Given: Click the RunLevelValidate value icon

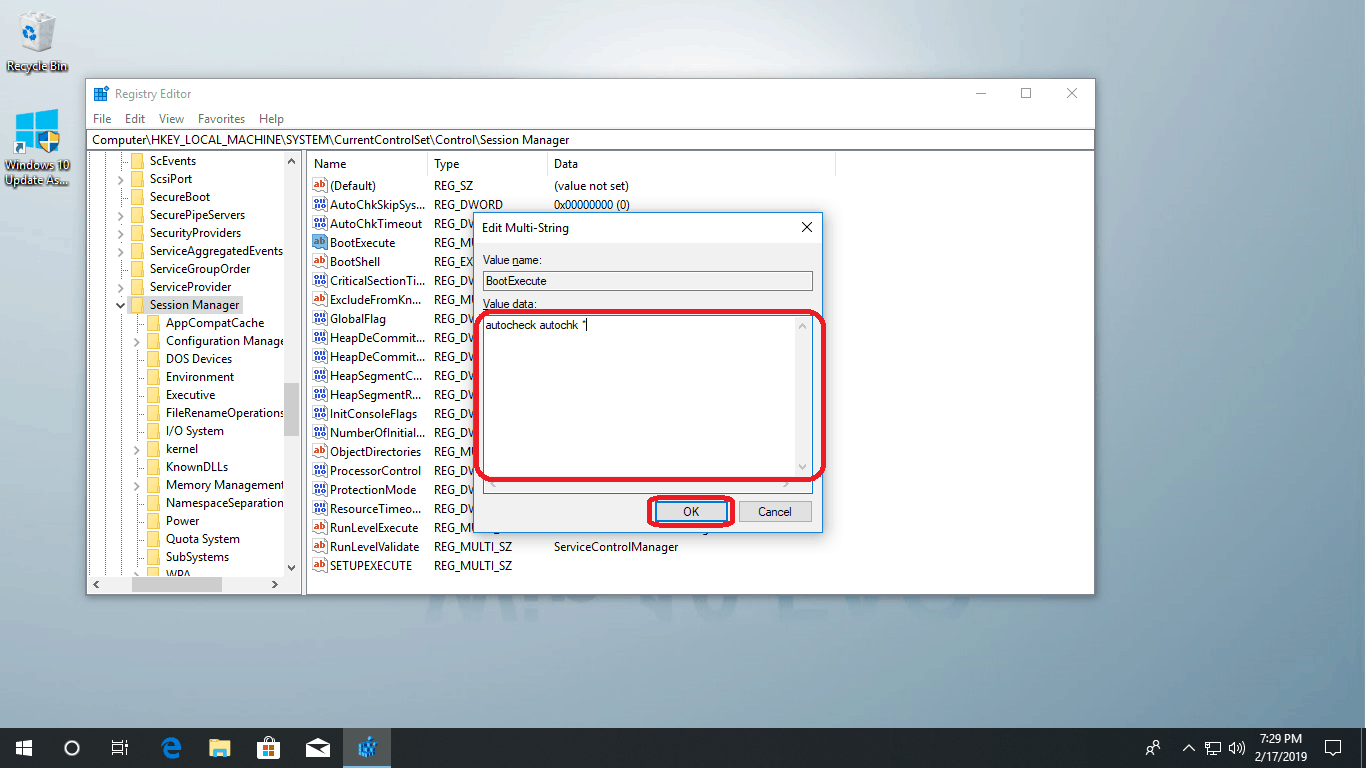Looking at the screenshot, I should coord(320,546).
